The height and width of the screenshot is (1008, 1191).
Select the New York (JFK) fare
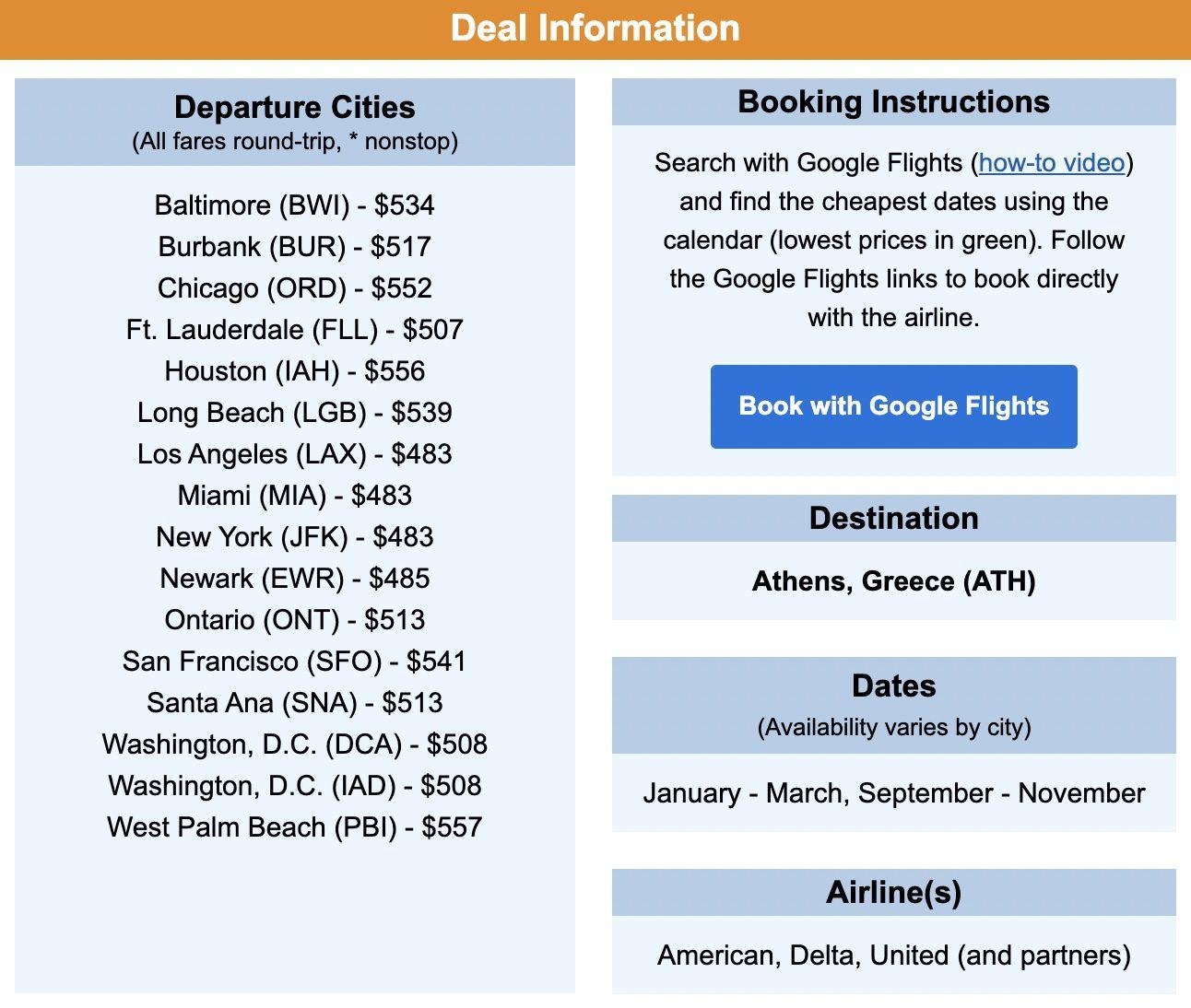(295, 536)
